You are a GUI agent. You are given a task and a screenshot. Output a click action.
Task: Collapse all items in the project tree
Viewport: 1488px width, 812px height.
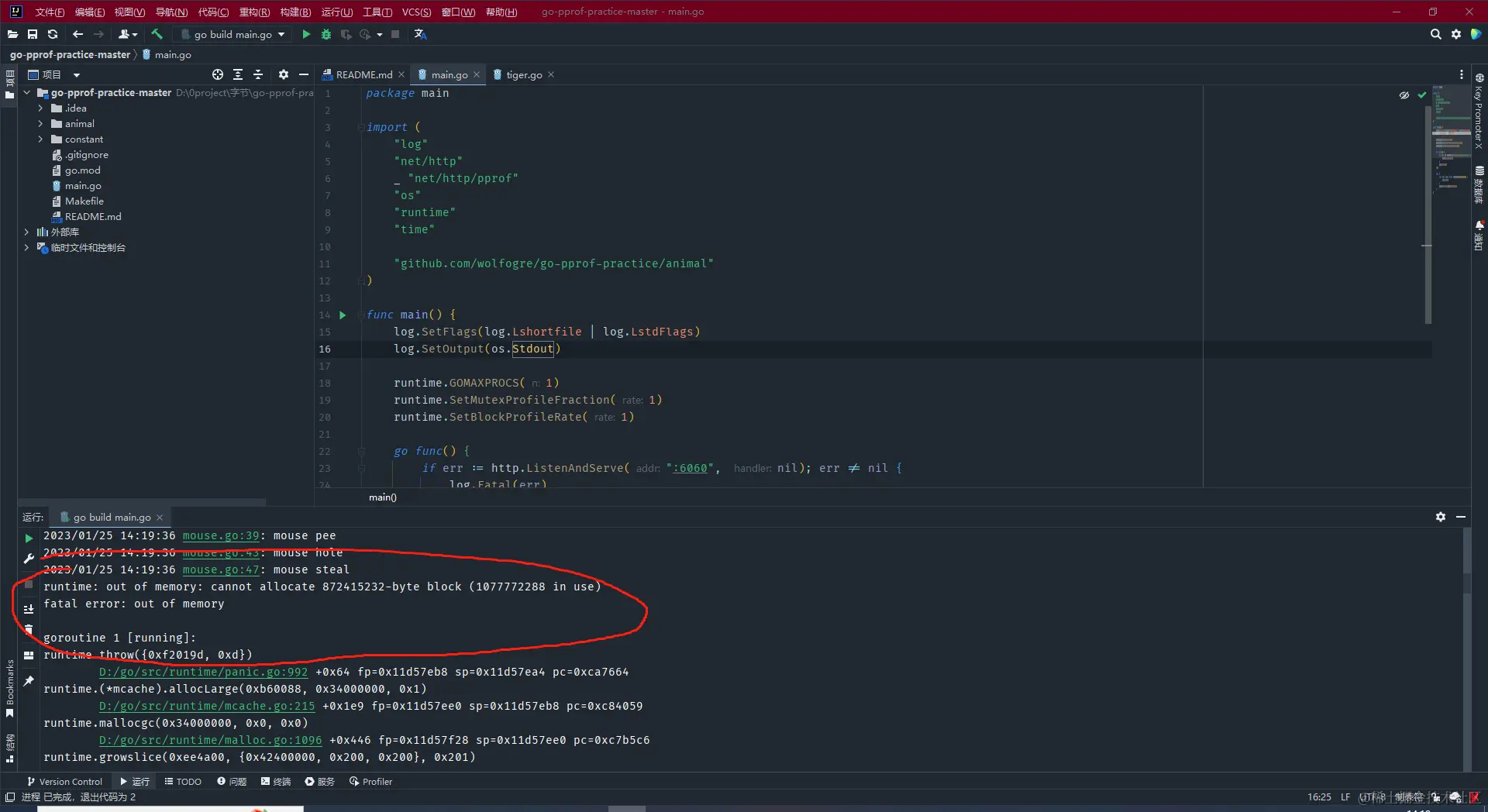[x=258, y=74]
